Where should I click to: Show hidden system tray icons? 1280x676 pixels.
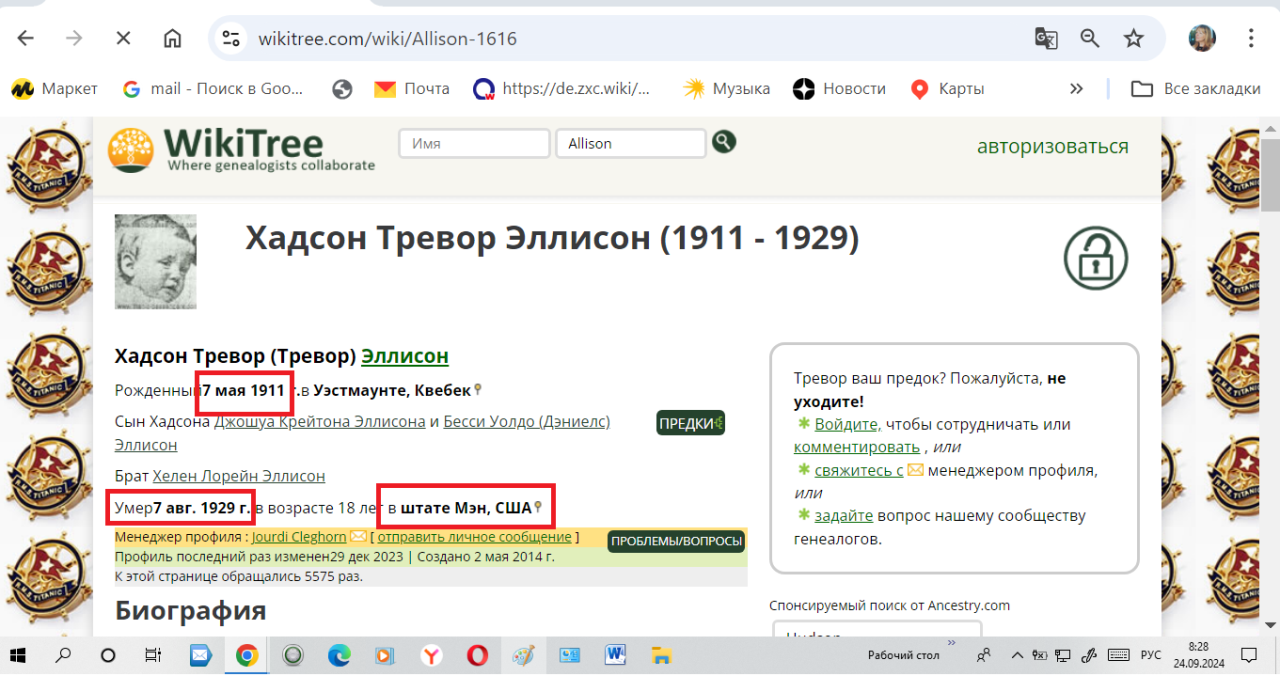pos(1017,656)
